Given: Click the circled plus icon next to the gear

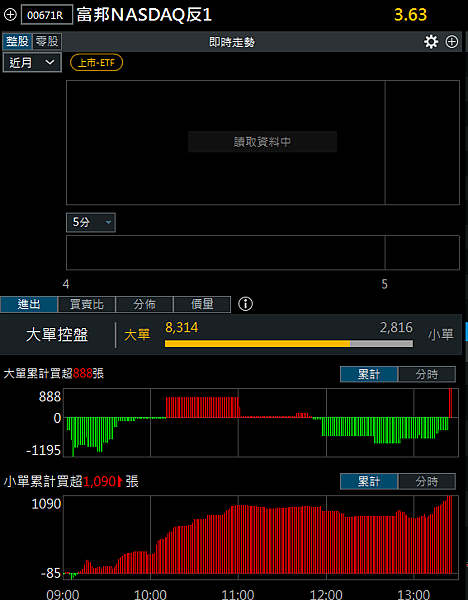Looking at the screenshot, I should [452, 42].
